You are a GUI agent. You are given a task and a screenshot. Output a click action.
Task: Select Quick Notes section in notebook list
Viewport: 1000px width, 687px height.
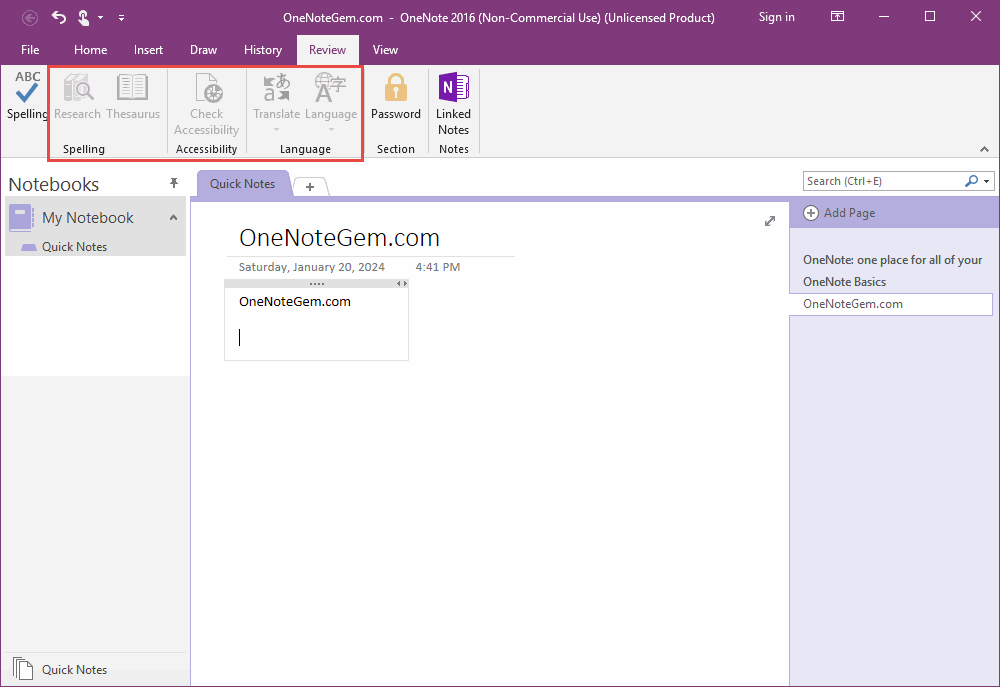pos(74,247)
